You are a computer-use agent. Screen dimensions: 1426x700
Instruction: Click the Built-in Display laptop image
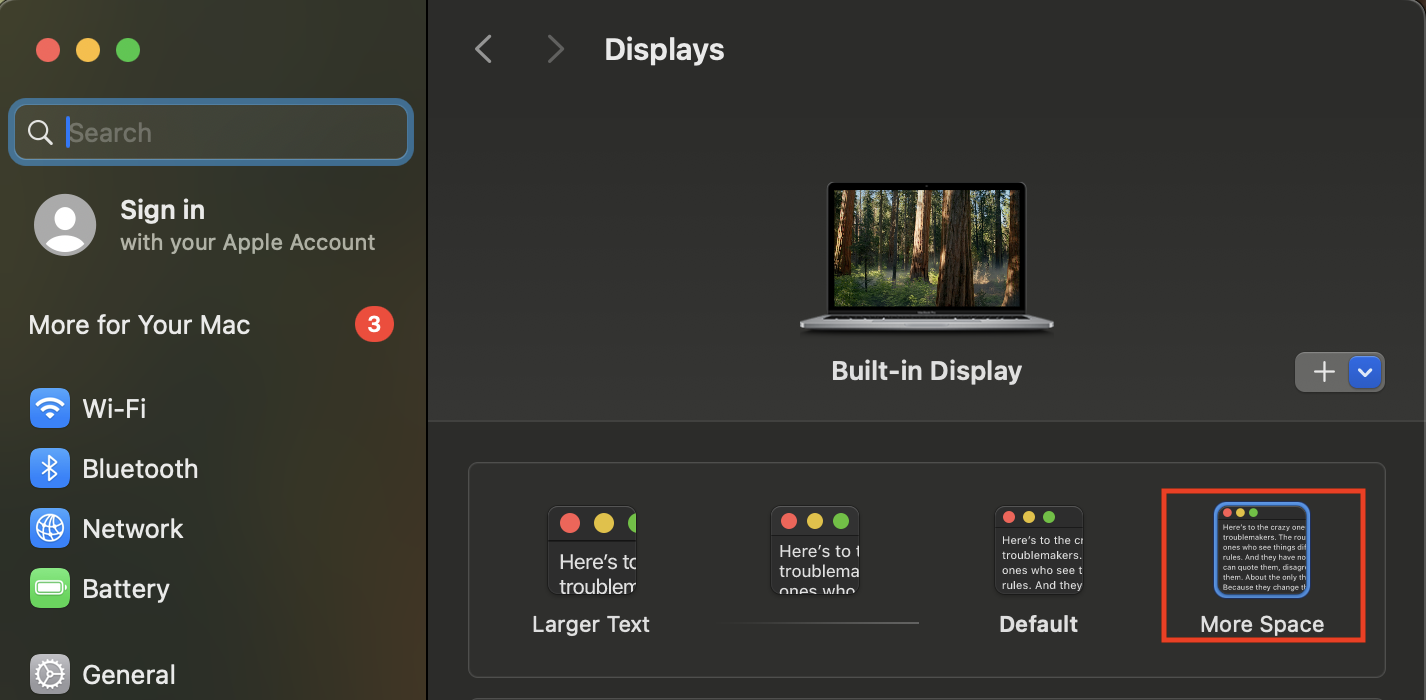coord(927,257)
